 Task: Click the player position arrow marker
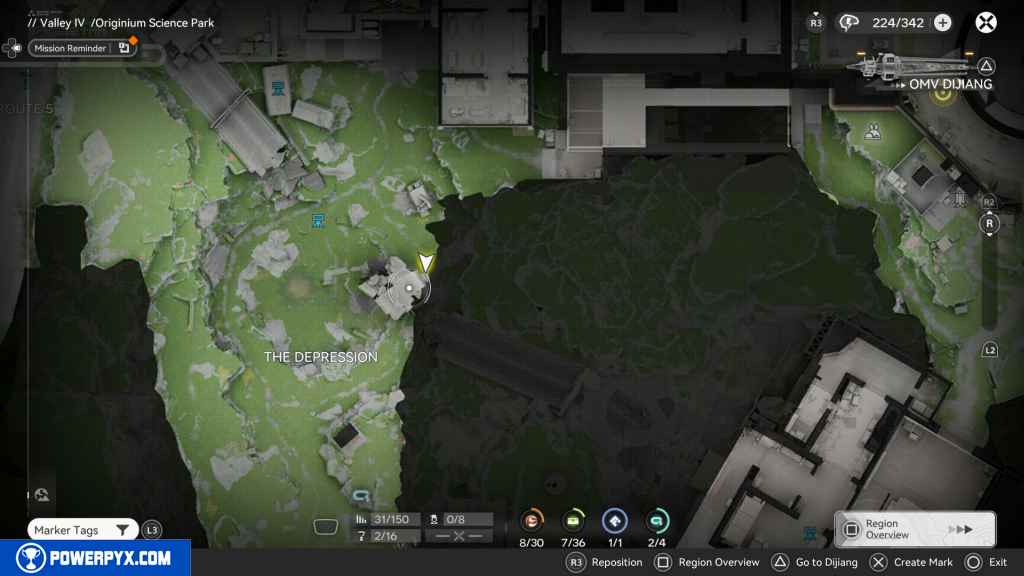(426, 263)
